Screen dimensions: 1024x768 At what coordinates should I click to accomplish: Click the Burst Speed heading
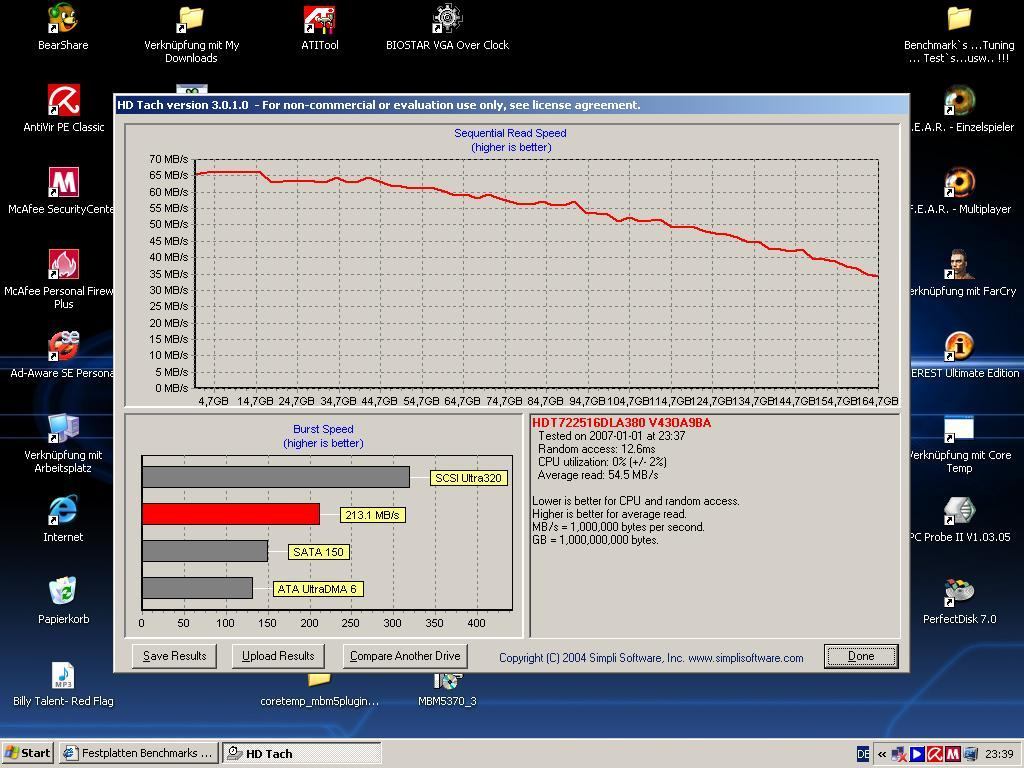[x=323, y=429]
